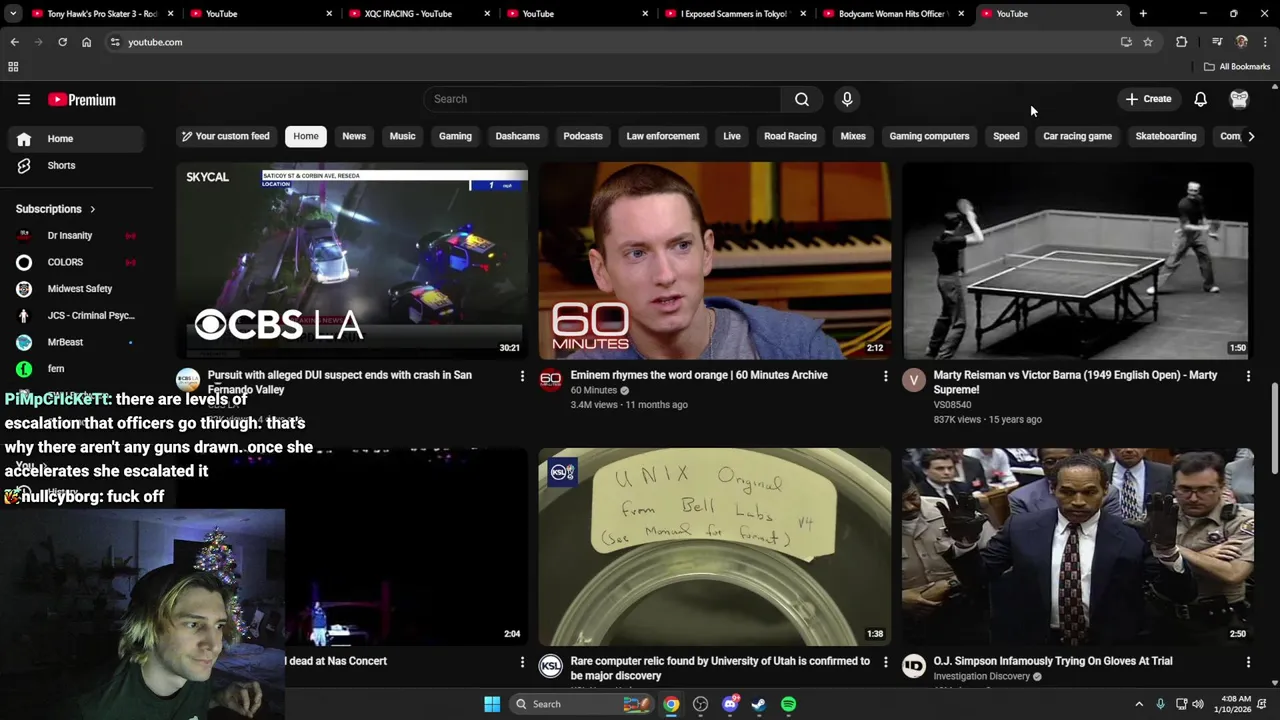
Task: Expand the Subscriptions section
Action: tap(56, 209)
